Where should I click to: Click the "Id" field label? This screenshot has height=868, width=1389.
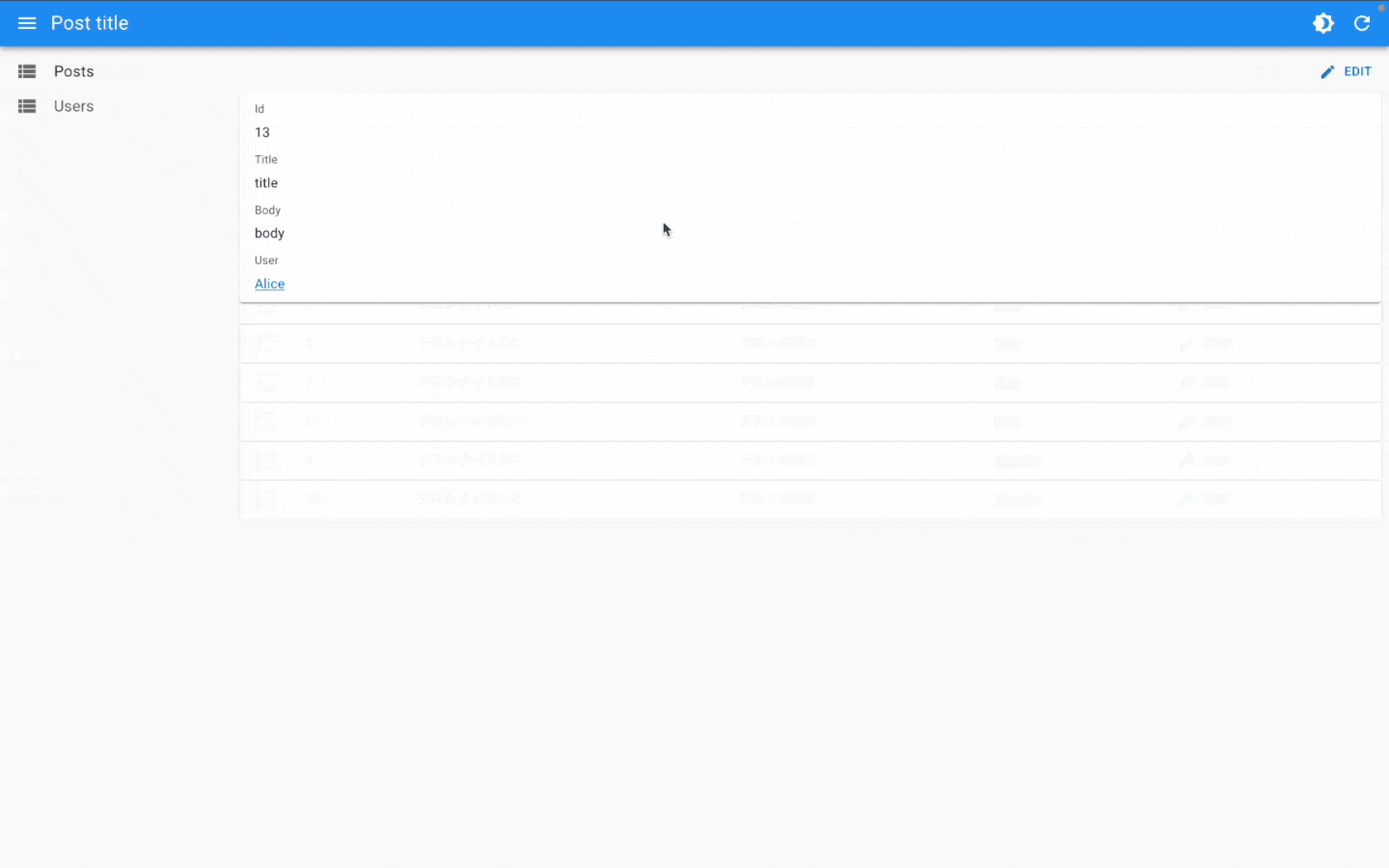click(259, 109)
